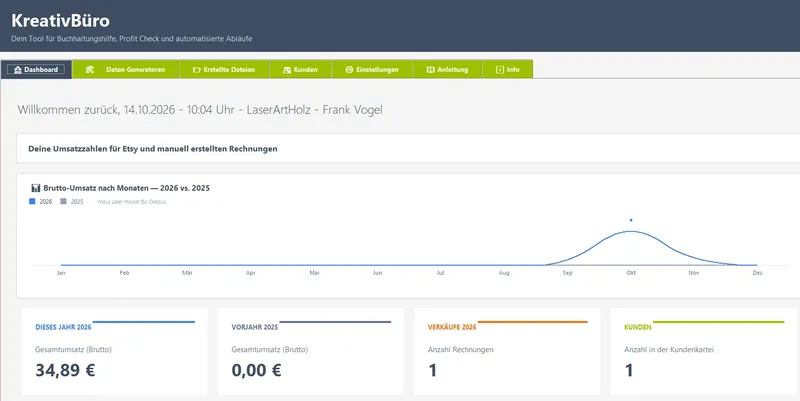800x401 pixels.
Task: Open the Dashboard tab
Action: [x=36, y=69]
